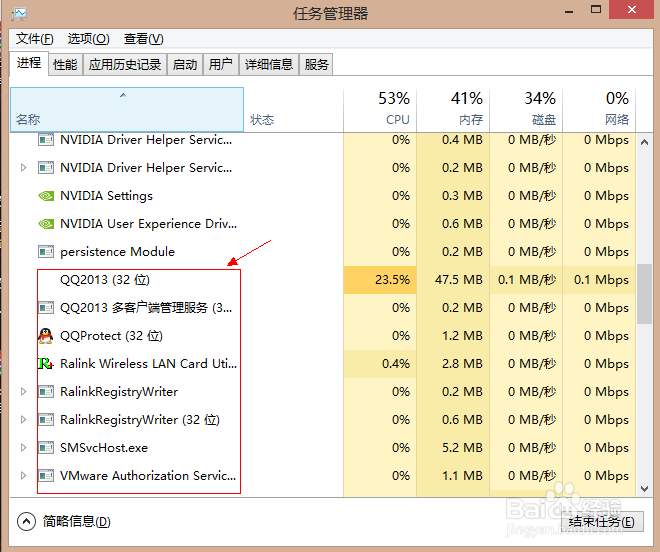
Task: Minimize the Task Manager window
Action: 569,10
